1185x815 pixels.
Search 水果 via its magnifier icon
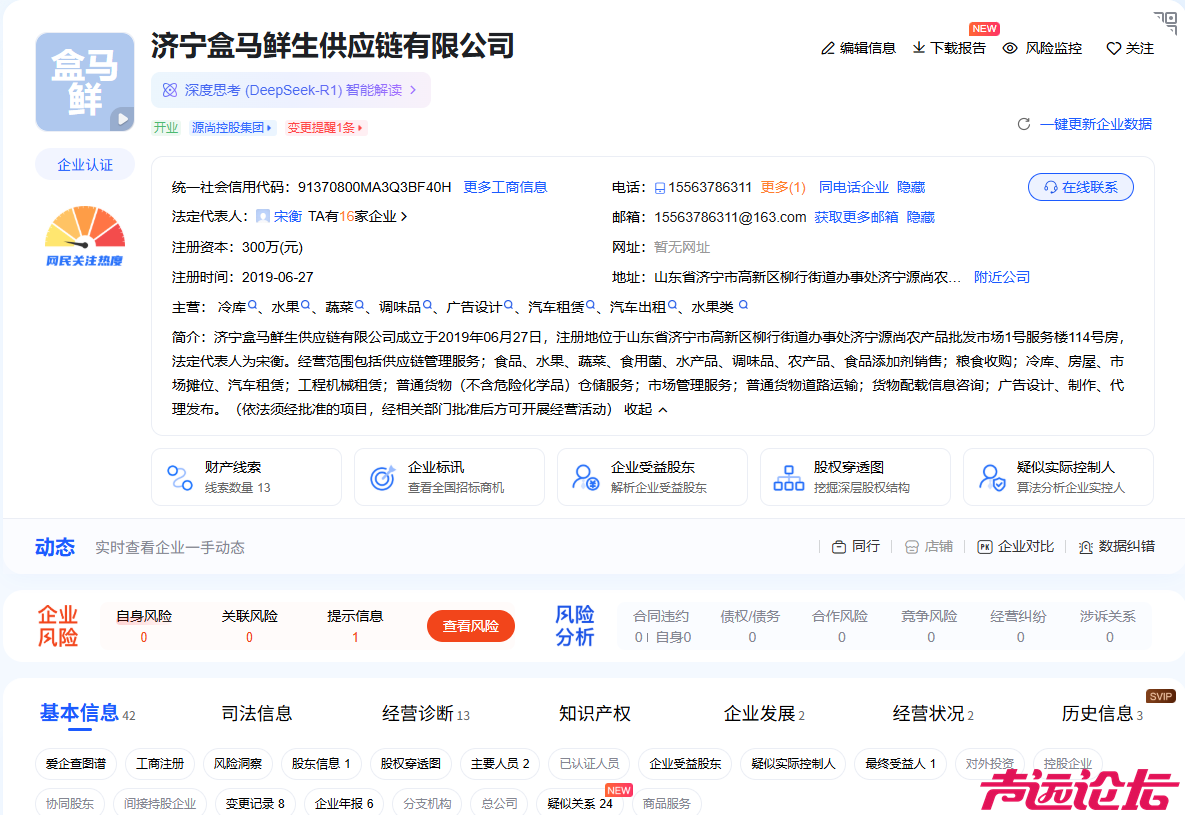[x=306, y=305]
